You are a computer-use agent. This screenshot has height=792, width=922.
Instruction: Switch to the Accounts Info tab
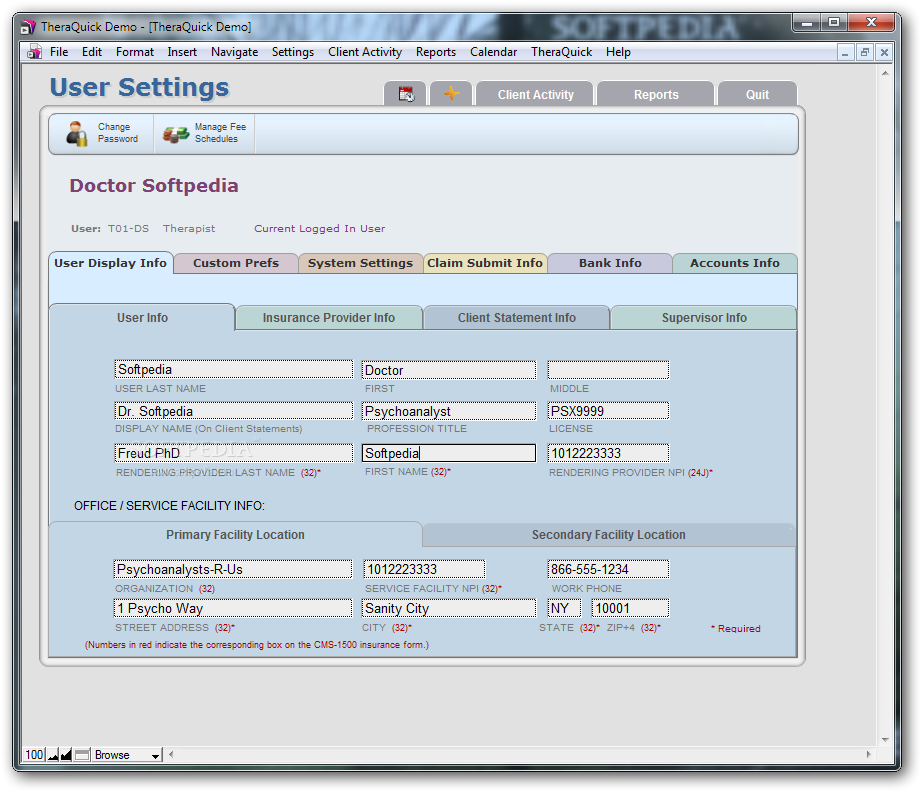coord(734,263)
